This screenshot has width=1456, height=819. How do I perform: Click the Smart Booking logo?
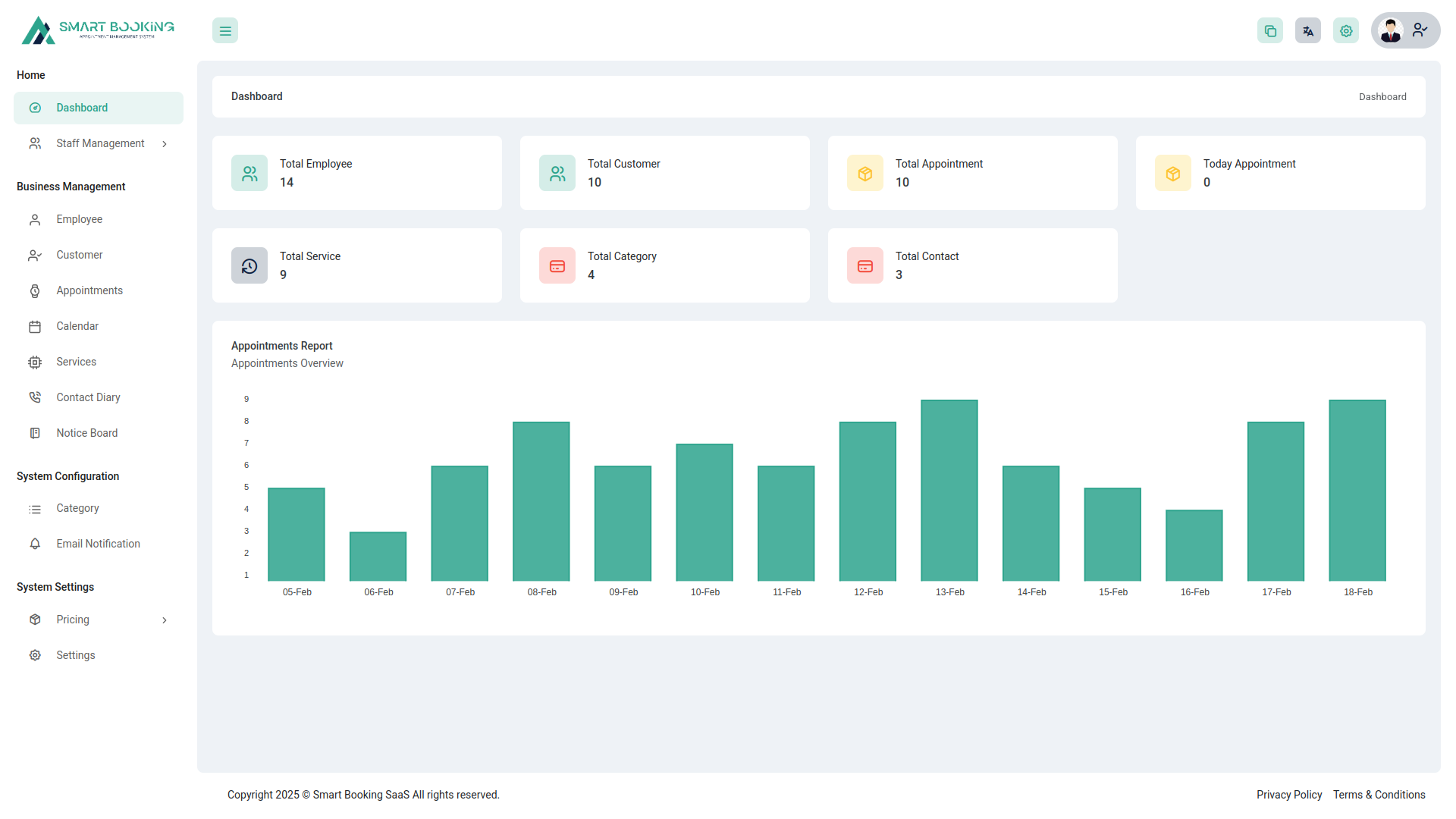click(98, 30)
